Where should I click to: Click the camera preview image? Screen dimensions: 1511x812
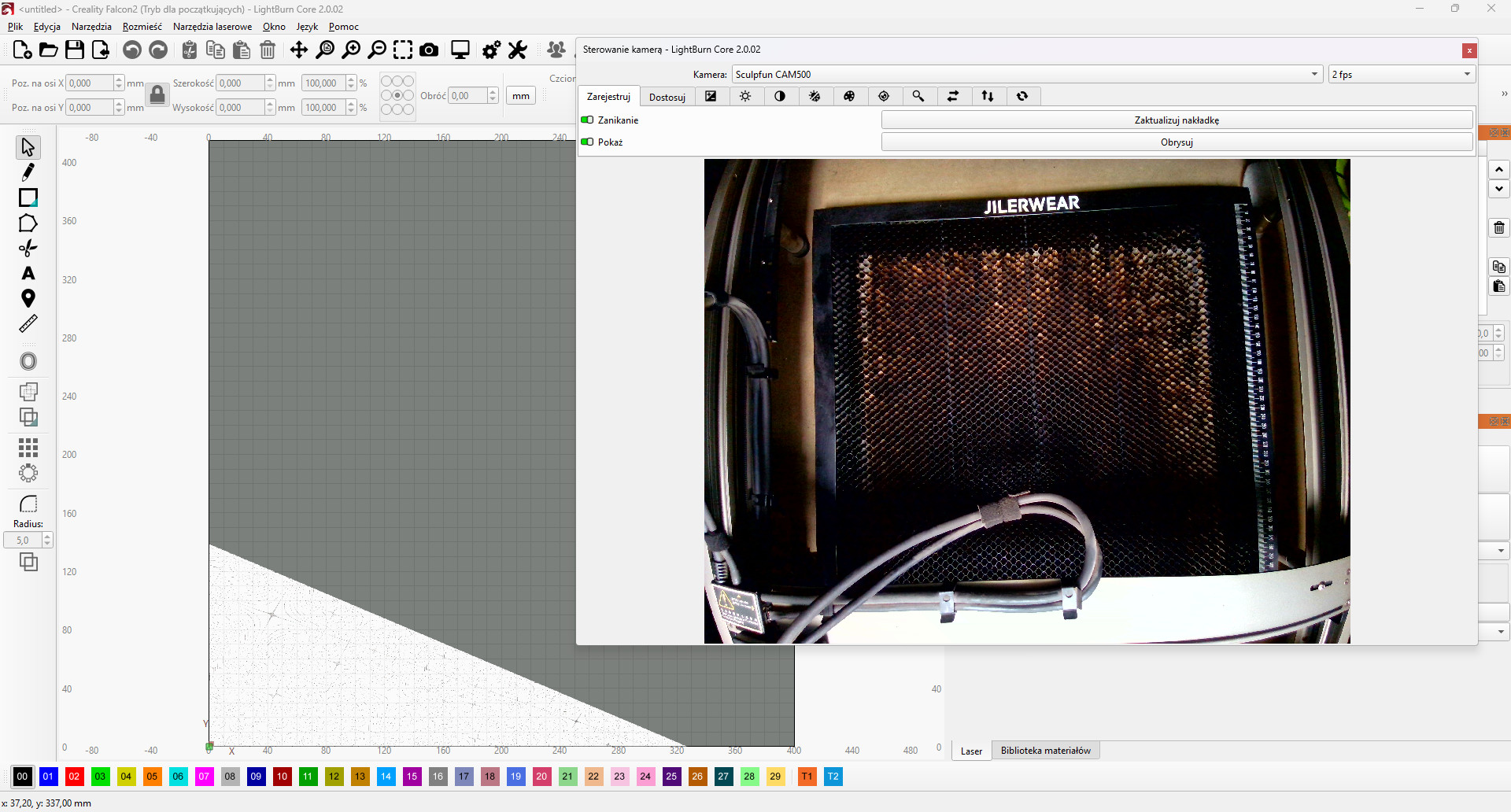[x=1027, y=401]
